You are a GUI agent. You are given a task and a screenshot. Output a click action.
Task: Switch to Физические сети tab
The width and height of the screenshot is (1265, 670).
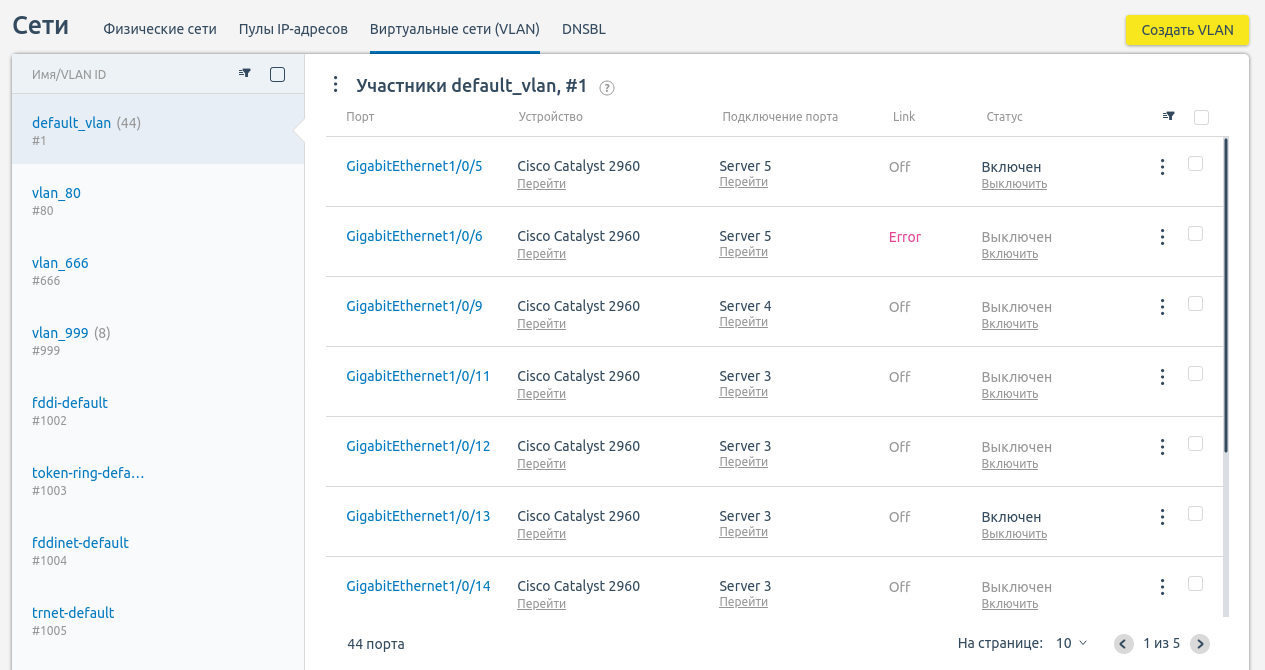(160, 29)
